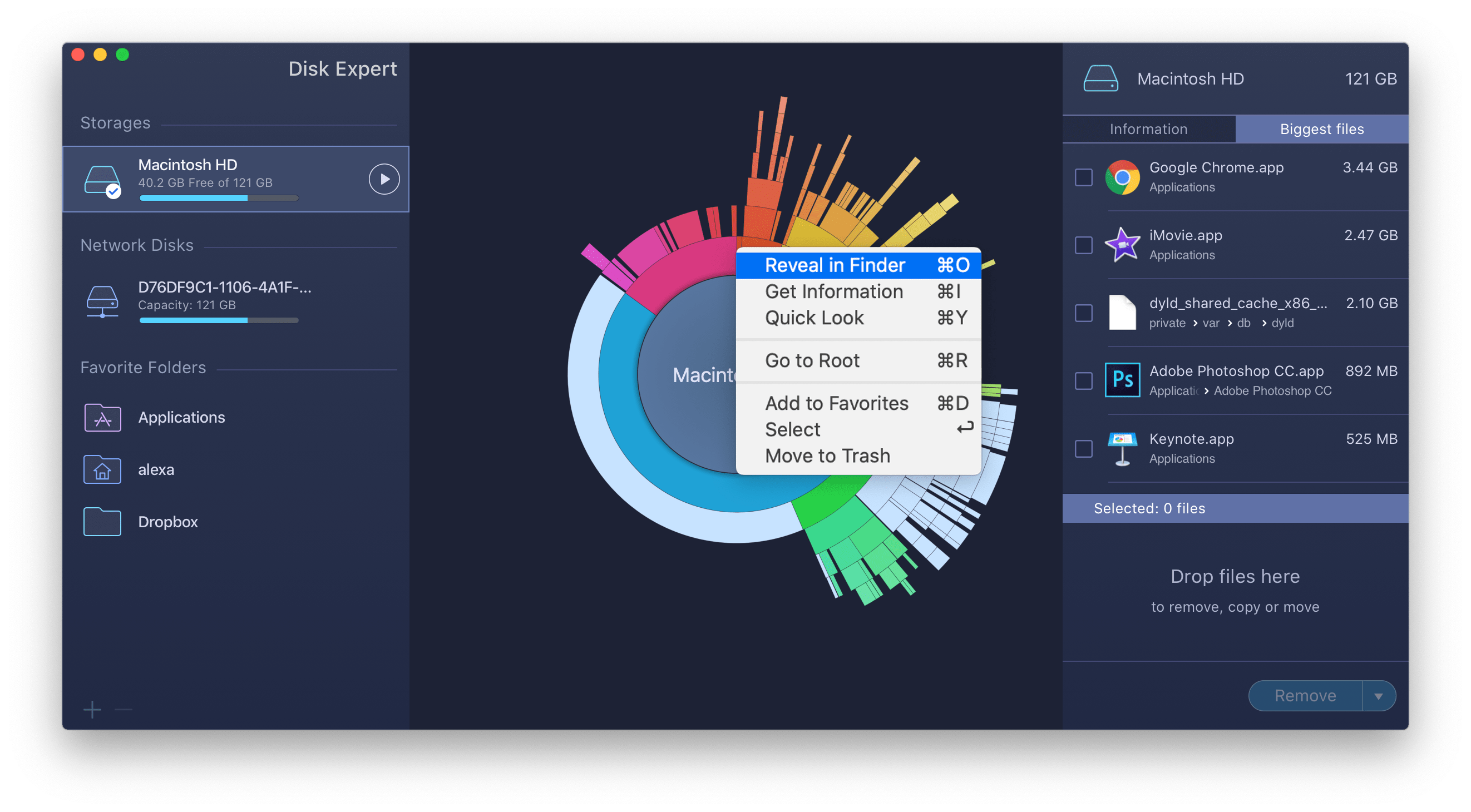Screen dimensions: 1471x812
Task: Select the network disk D76DF9C1 icon
Action: tap(102, 301)
